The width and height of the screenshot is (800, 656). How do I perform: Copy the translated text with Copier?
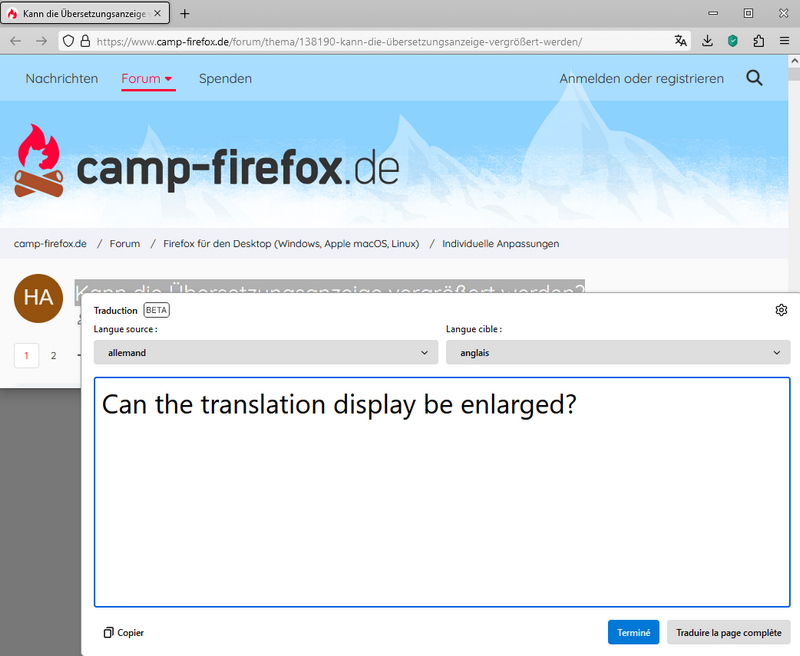coord(124,632)
